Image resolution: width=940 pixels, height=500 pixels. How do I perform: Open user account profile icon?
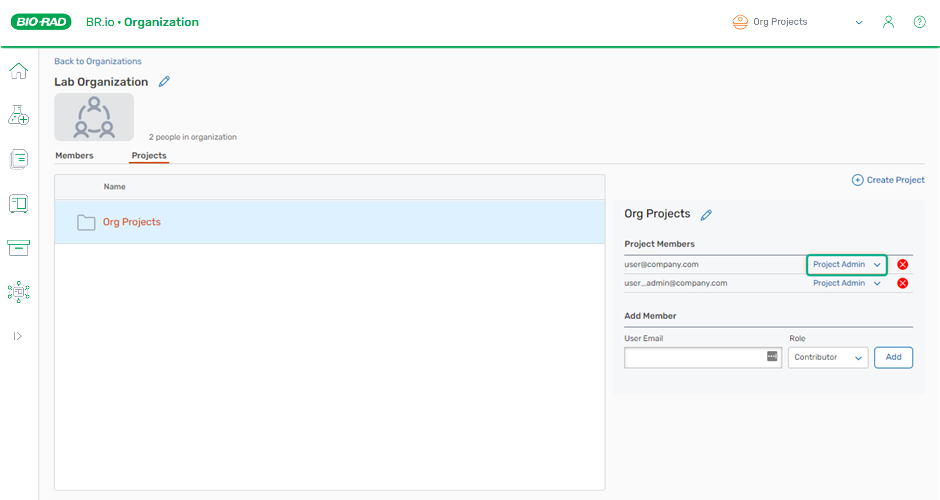point(888,22)
